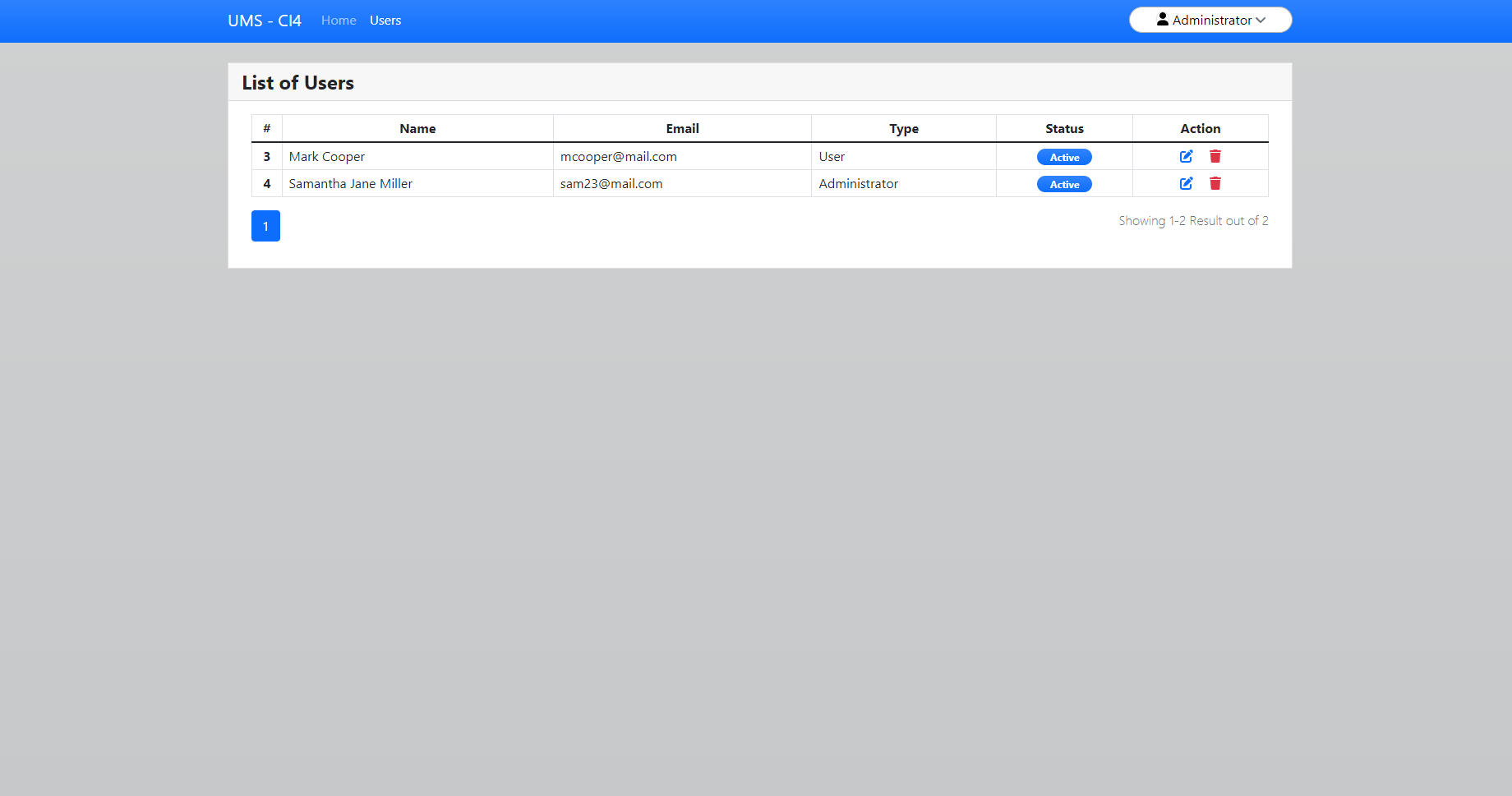Image resolution: width=1512 pixels, height=796 pixels.
Task: Open the Users nav link
Action: pyautogui.click(x=385, y=21)
